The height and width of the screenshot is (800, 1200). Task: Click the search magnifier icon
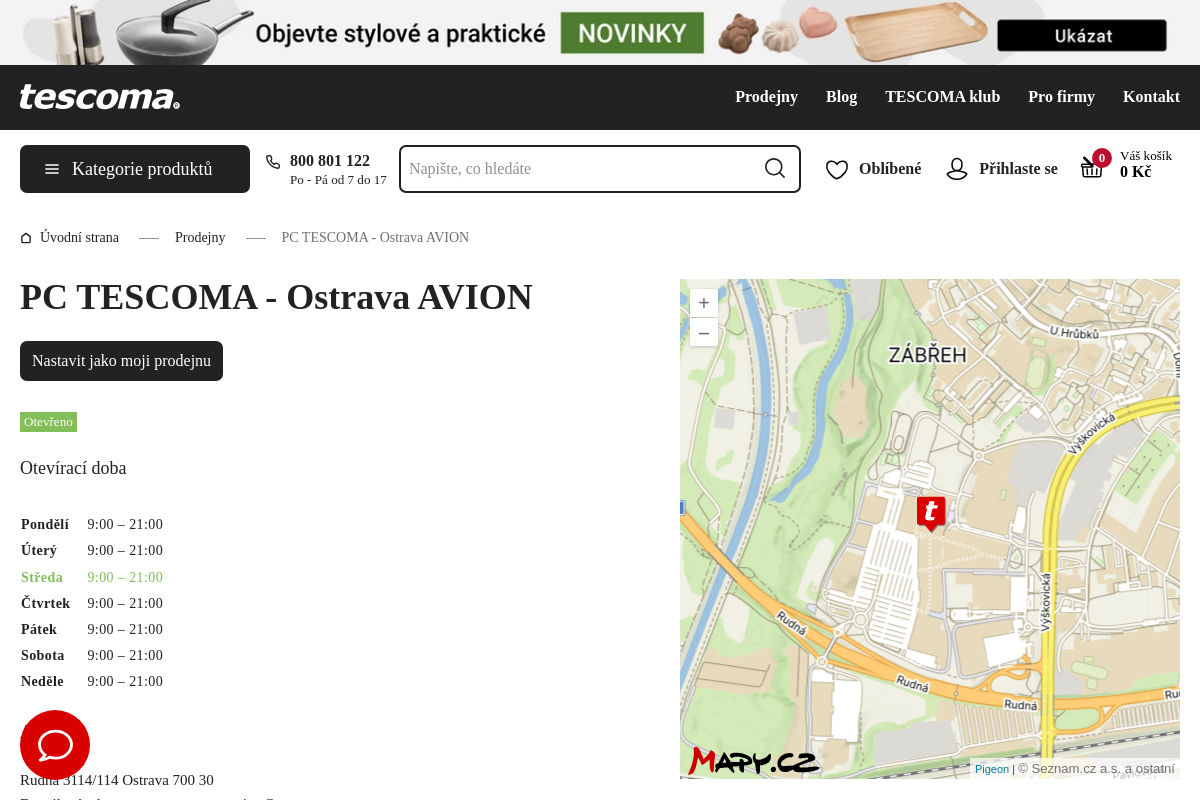(x=775, y=168)
